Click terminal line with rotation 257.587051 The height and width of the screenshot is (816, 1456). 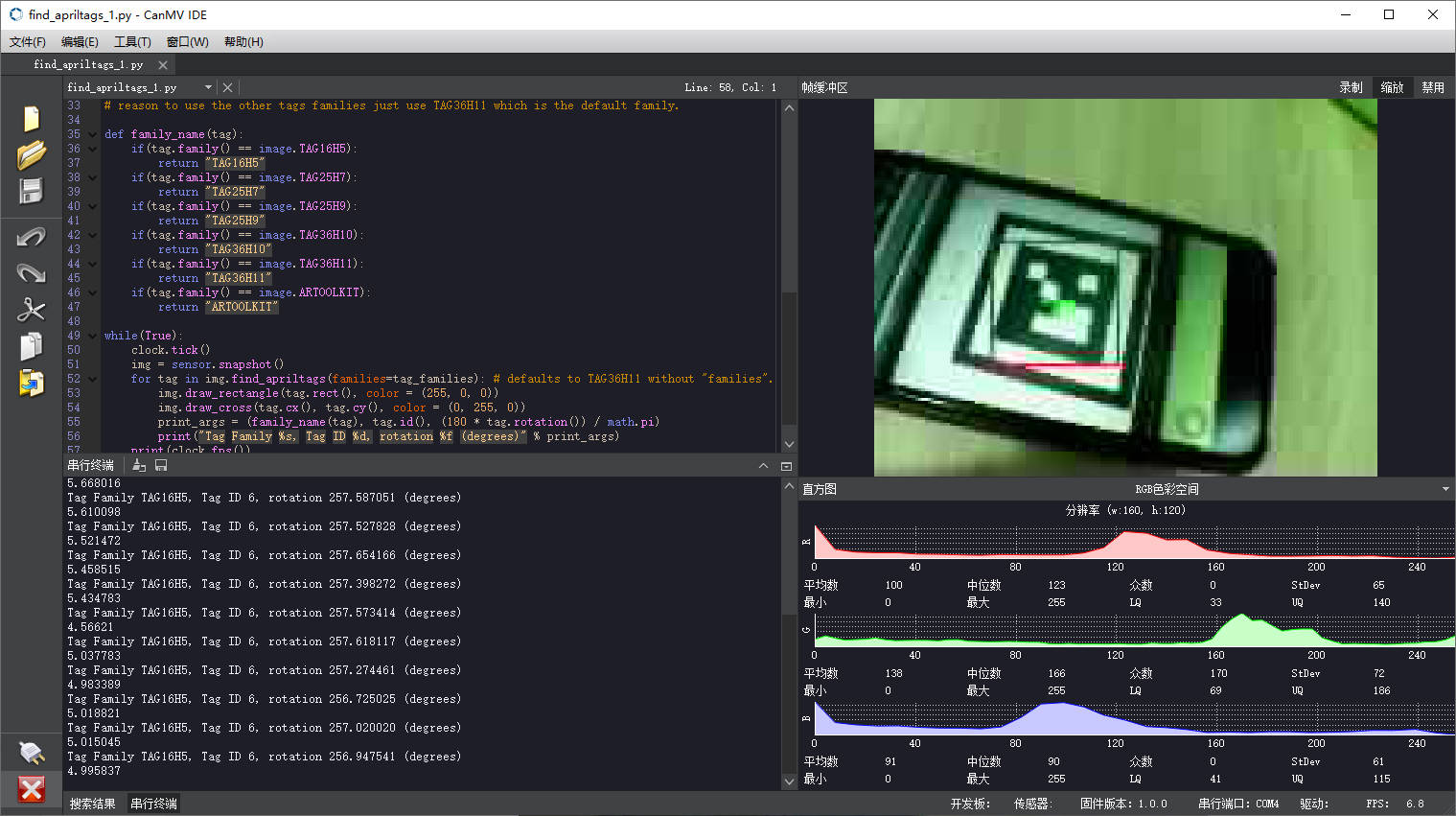[264, 498]
